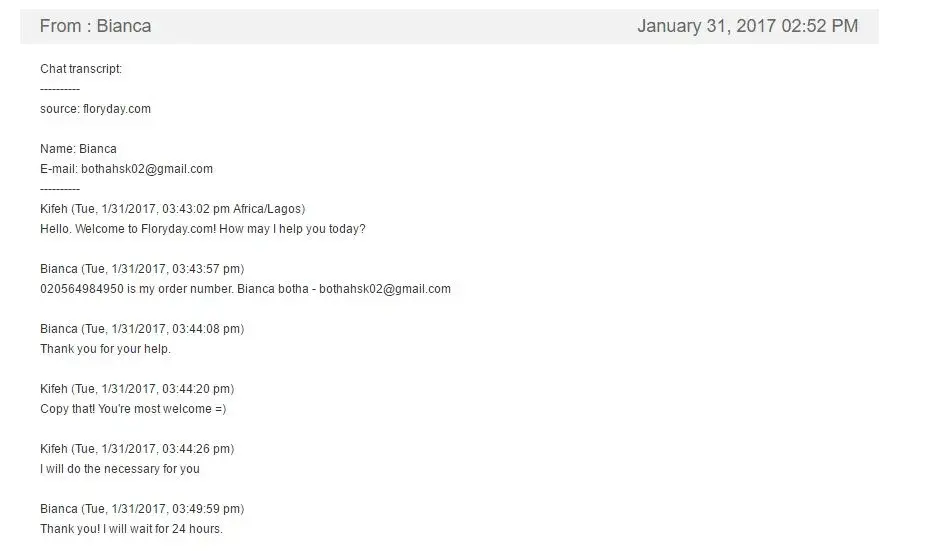Click Kifeh's 03:43:02 pm Africa/Lagos timestamp
The image size is (925, 551).
[172, 209]
